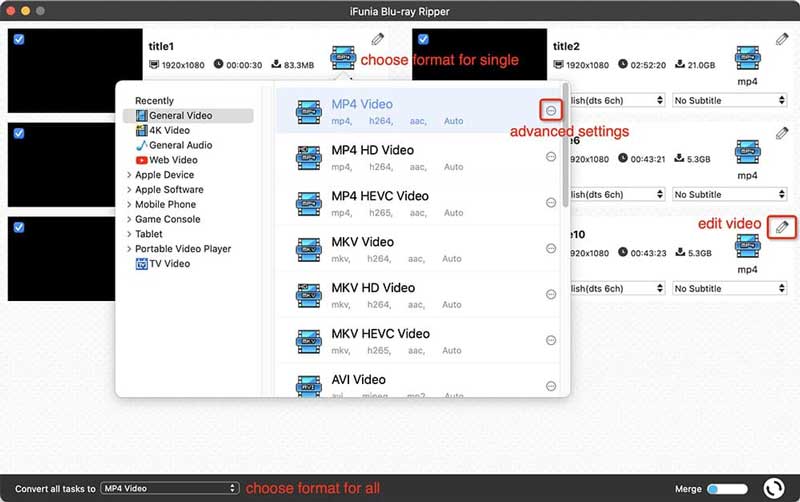The height and width of the screenshot is (502, 800).
Task: Choose MKV Video format
Action: 362,242
